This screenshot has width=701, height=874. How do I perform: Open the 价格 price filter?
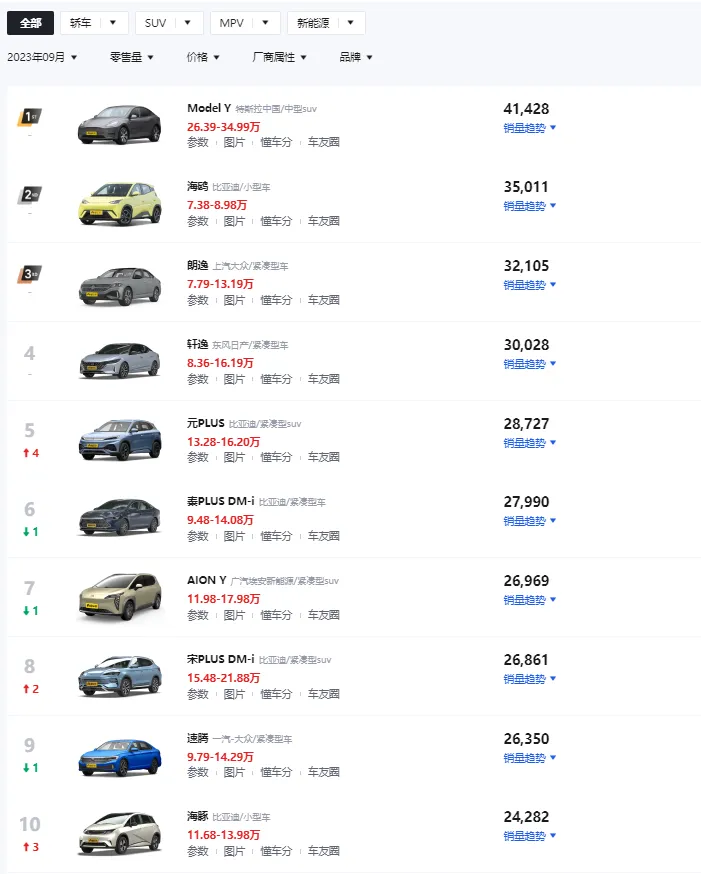(x=203, y=57)
